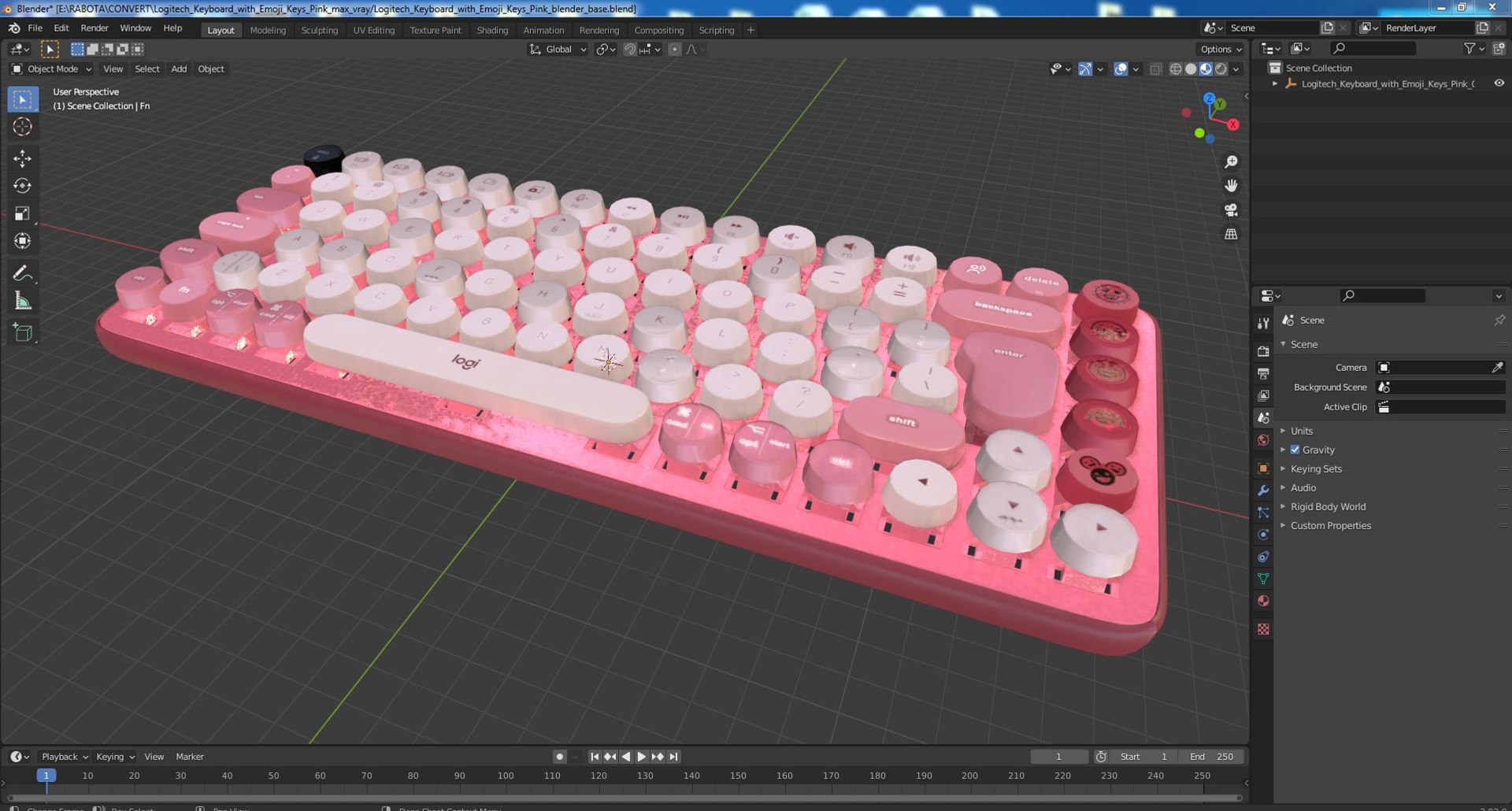This screenshot has width=1512, height=811.
Task: Toggle camera view with the camera icon
Action: point(1231,210)
